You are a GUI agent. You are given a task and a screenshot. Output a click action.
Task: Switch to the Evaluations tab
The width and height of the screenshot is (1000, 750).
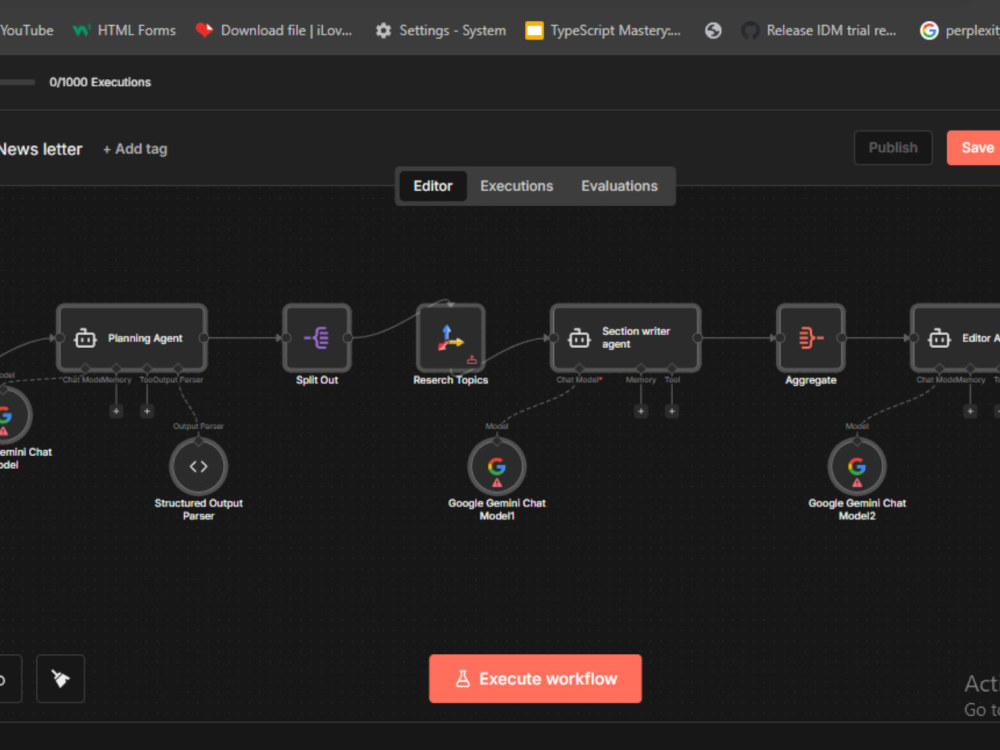point(619,186)
